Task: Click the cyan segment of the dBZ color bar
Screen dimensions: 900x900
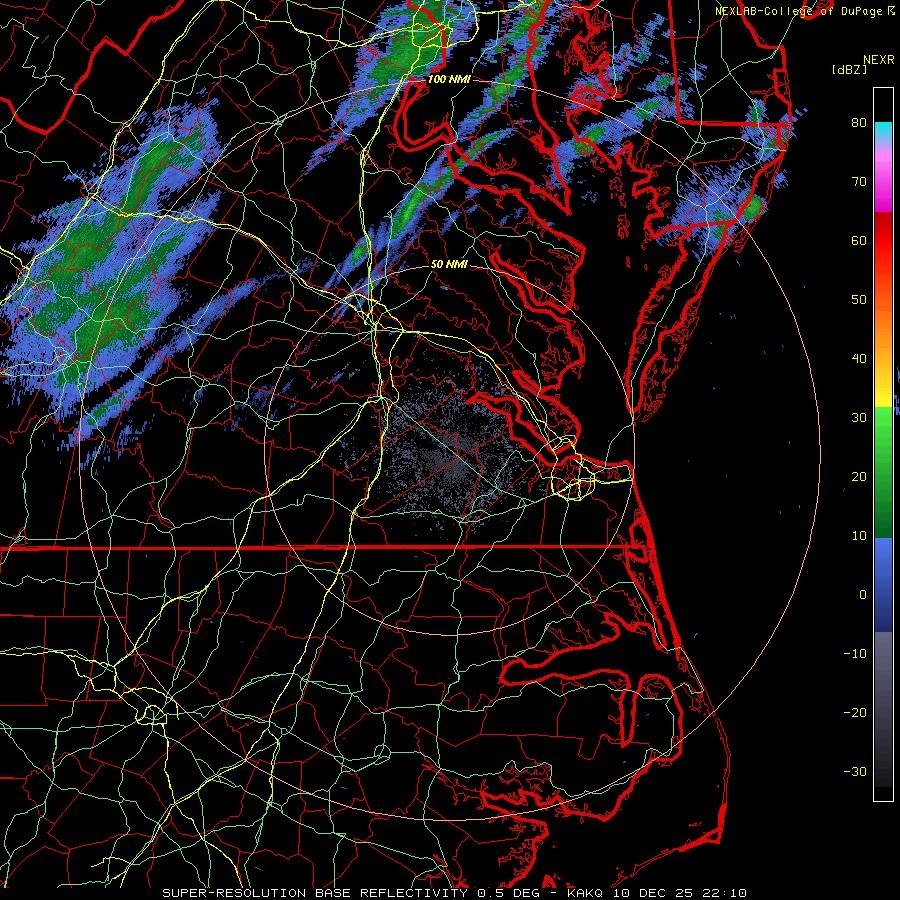Action: pos(883,131)
